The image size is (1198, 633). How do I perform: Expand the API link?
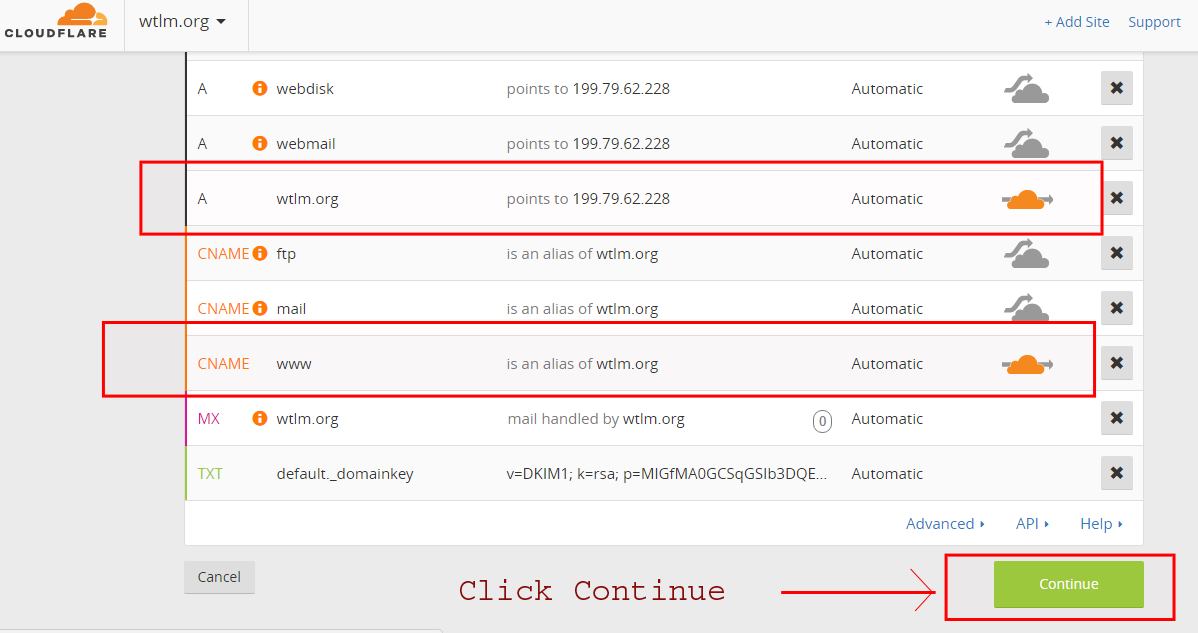point(1032,524)
